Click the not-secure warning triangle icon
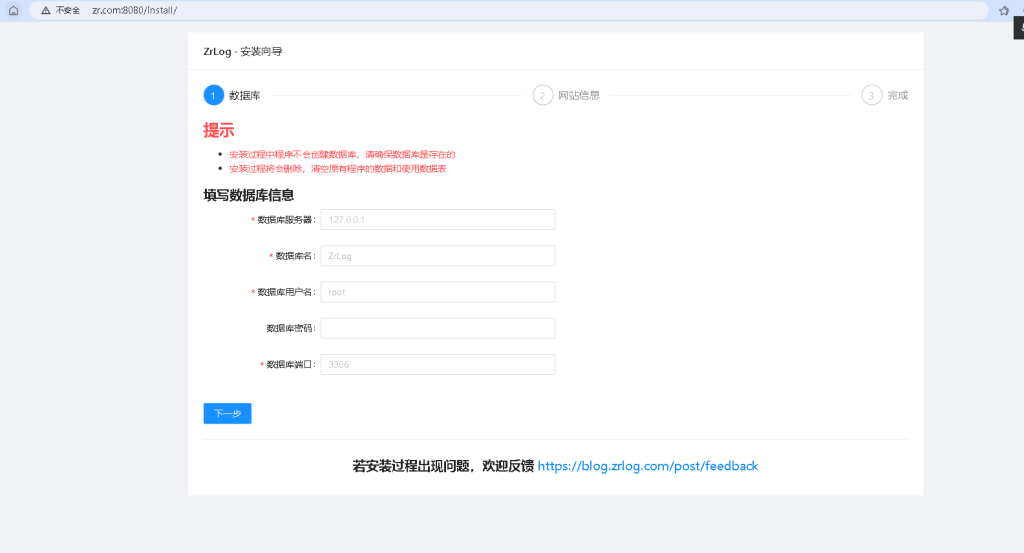The image size is (1024, 553). (45, 10)
